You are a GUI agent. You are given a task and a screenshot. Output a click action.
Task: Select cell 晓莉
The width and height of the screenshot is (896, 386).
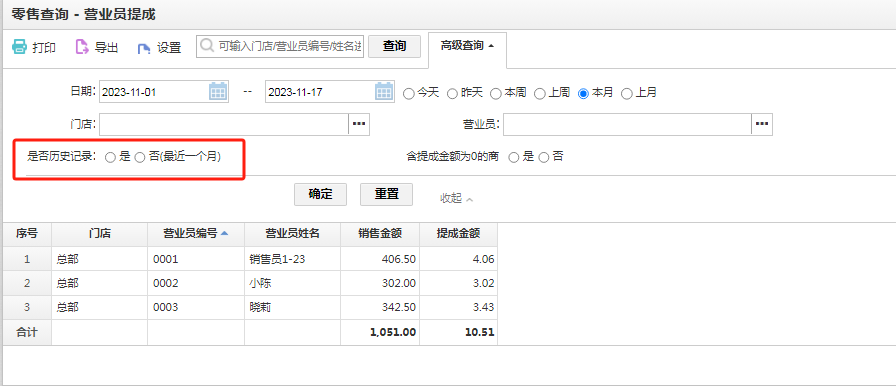click(x=293, y=307)
